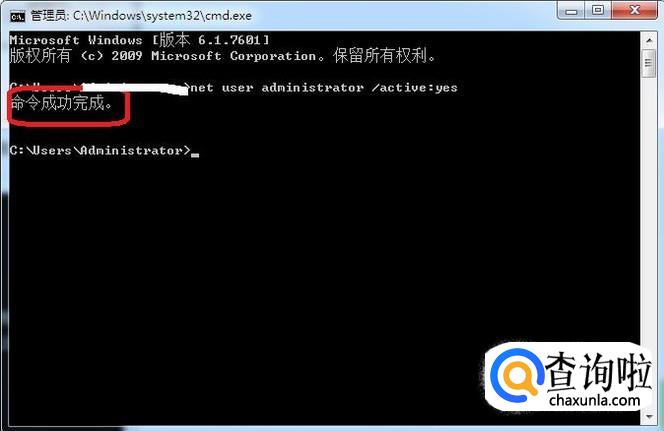Viewport: 664px width, 431px height.
Task: Maximize the cmd.exe window
Action: tap(598, 10)
